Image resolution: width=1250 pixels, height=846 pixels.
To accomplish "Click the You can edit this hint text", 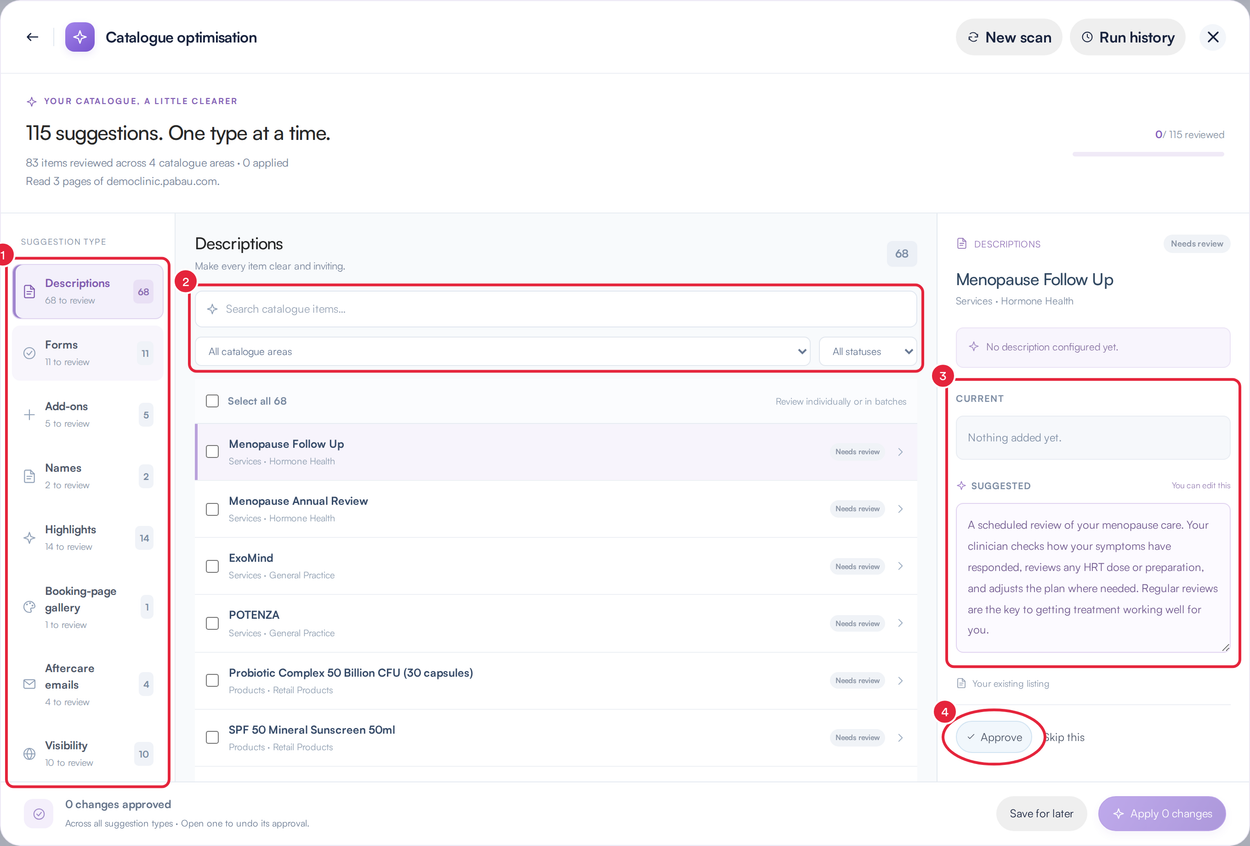I will [1201, 486].
